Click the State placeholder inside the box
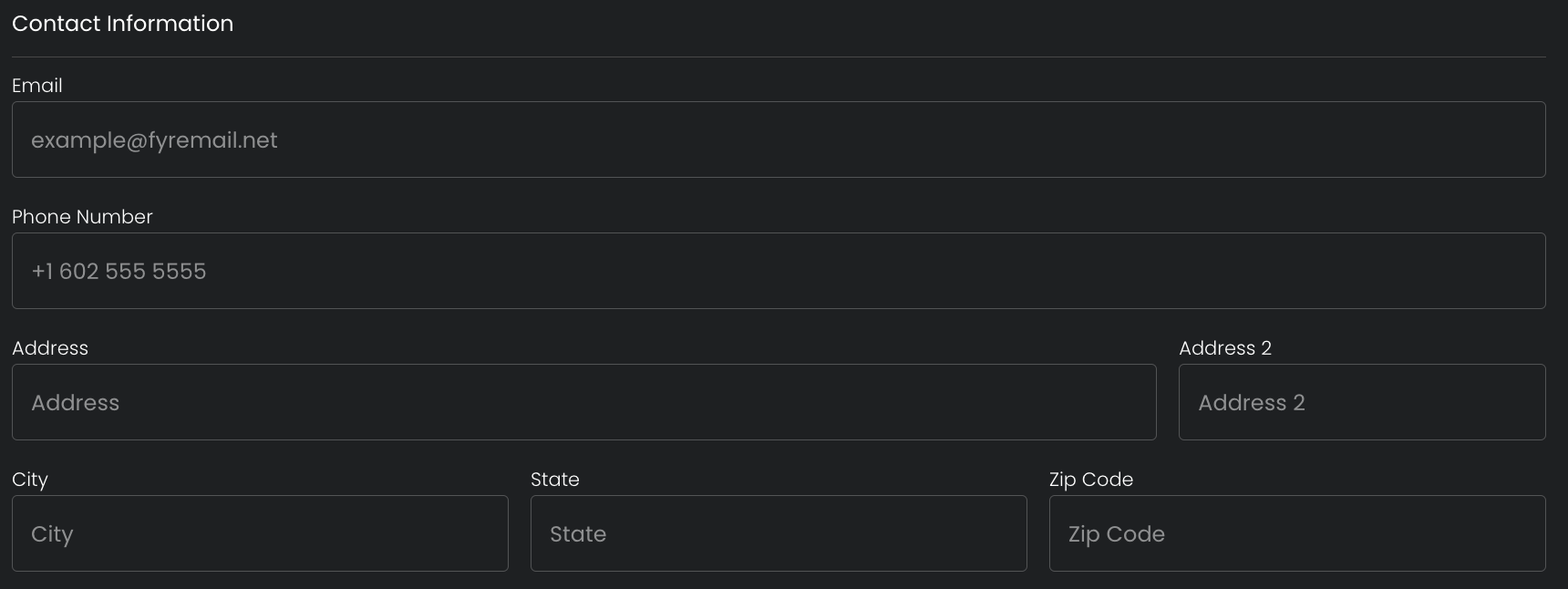The height and width of the screenshot is (589, 1568). pyautogui.click(x=578, y=534)
